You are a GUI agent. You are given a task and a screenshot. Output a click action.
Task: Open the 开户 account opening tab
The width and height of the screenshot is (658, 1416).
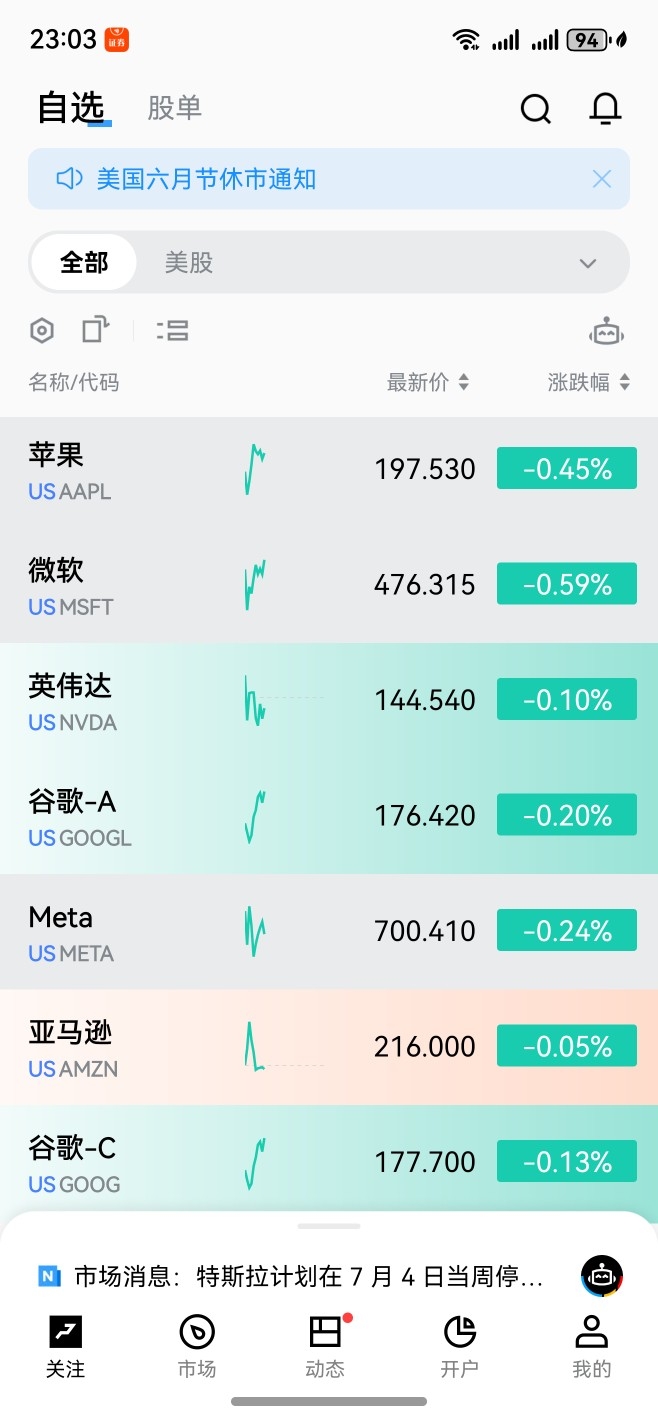pyautogui.click(x=460, y=1348)
